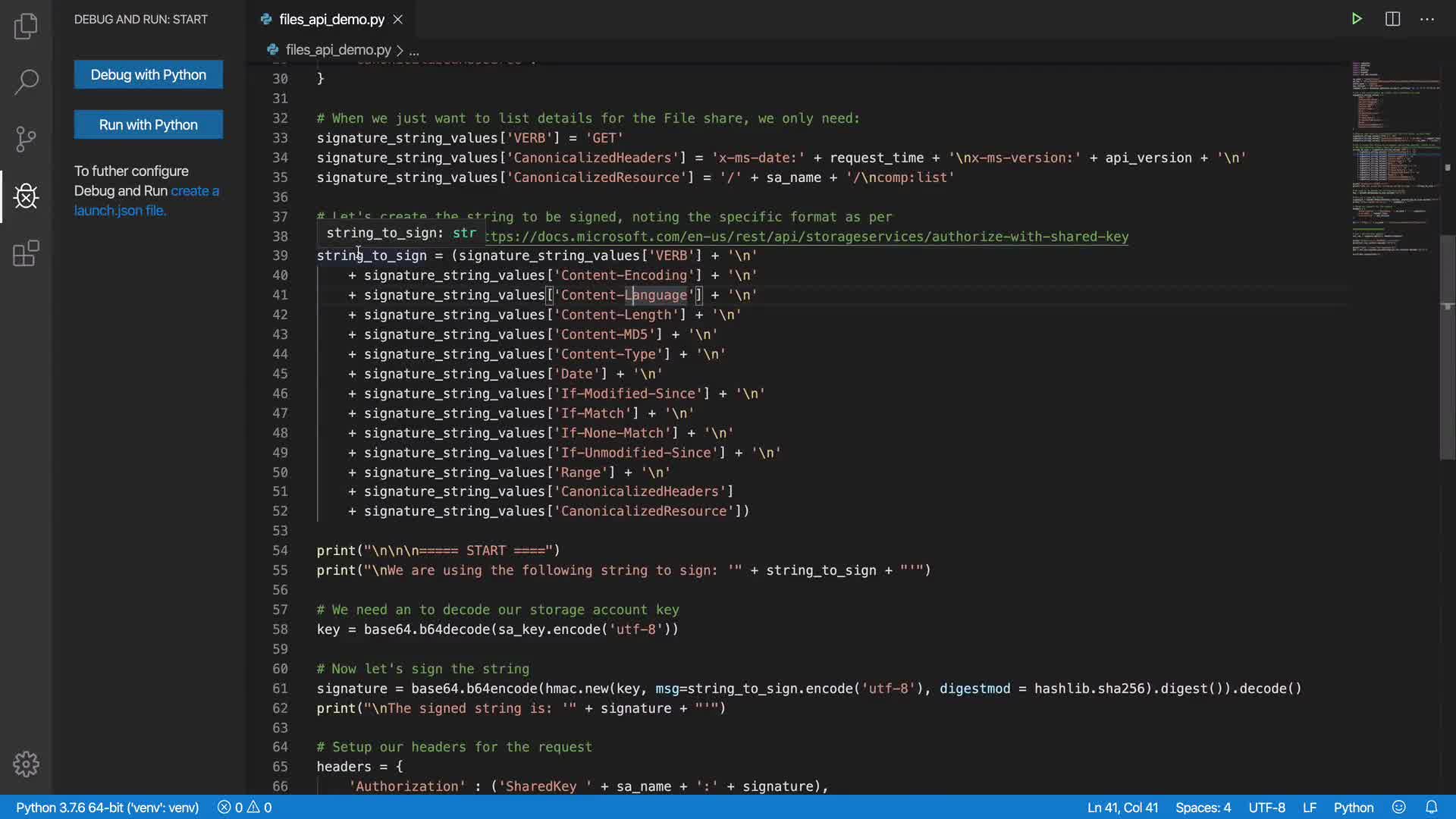Select the files_api_demo.py editor tab
The image size is (1456, 819).
pos(331,19)
